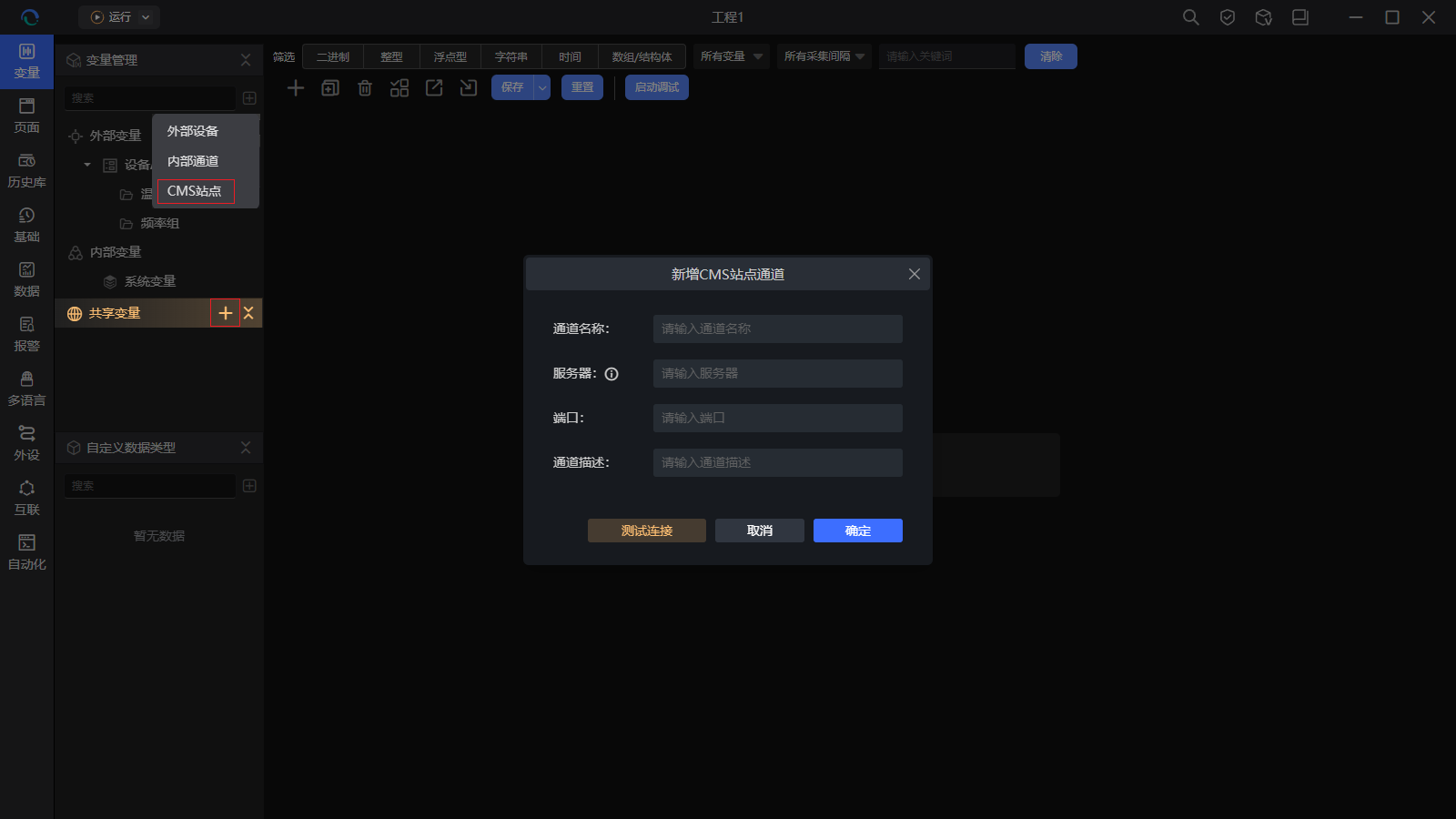Screen dimensions: 1456x819
Task: Open the 所有变量 dropdown
Action: coord(732,56)
